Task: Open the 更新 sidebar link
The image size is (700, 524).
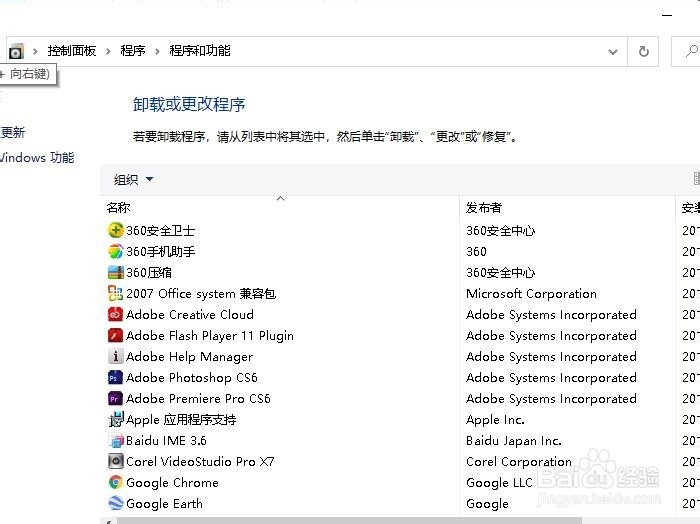Action: pos(12,133)
